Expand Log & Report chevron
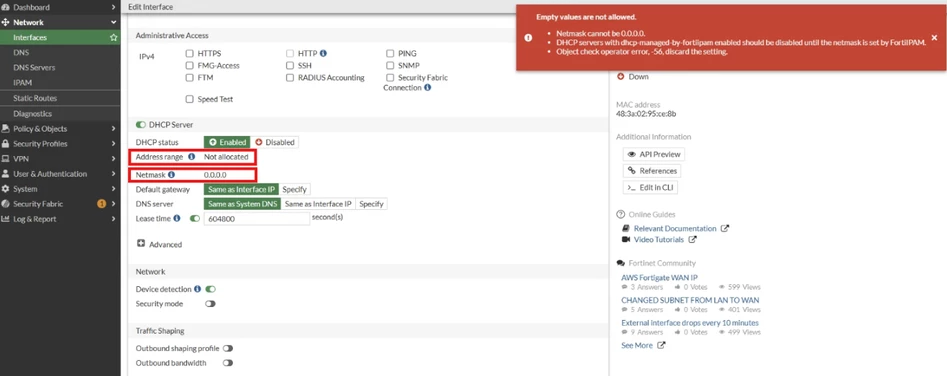The image size is (947, 376). point(114,219)
